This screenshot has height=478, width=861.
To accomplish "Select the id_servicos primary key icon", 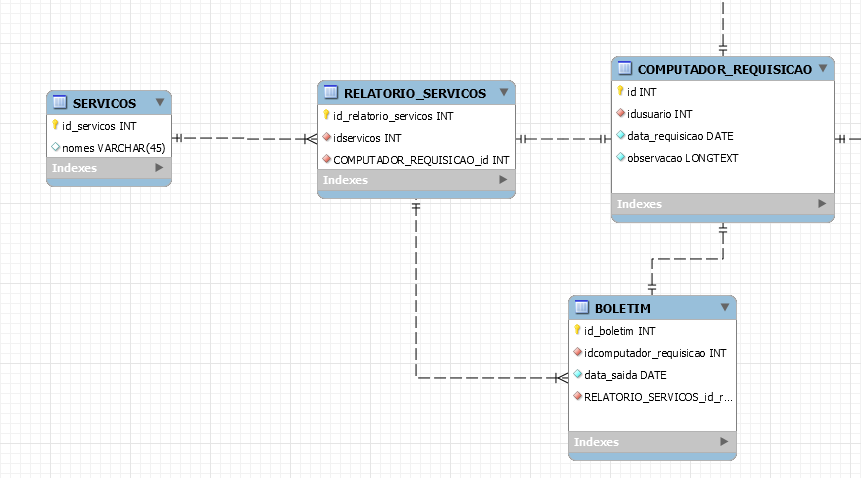I will pos(55,125).
